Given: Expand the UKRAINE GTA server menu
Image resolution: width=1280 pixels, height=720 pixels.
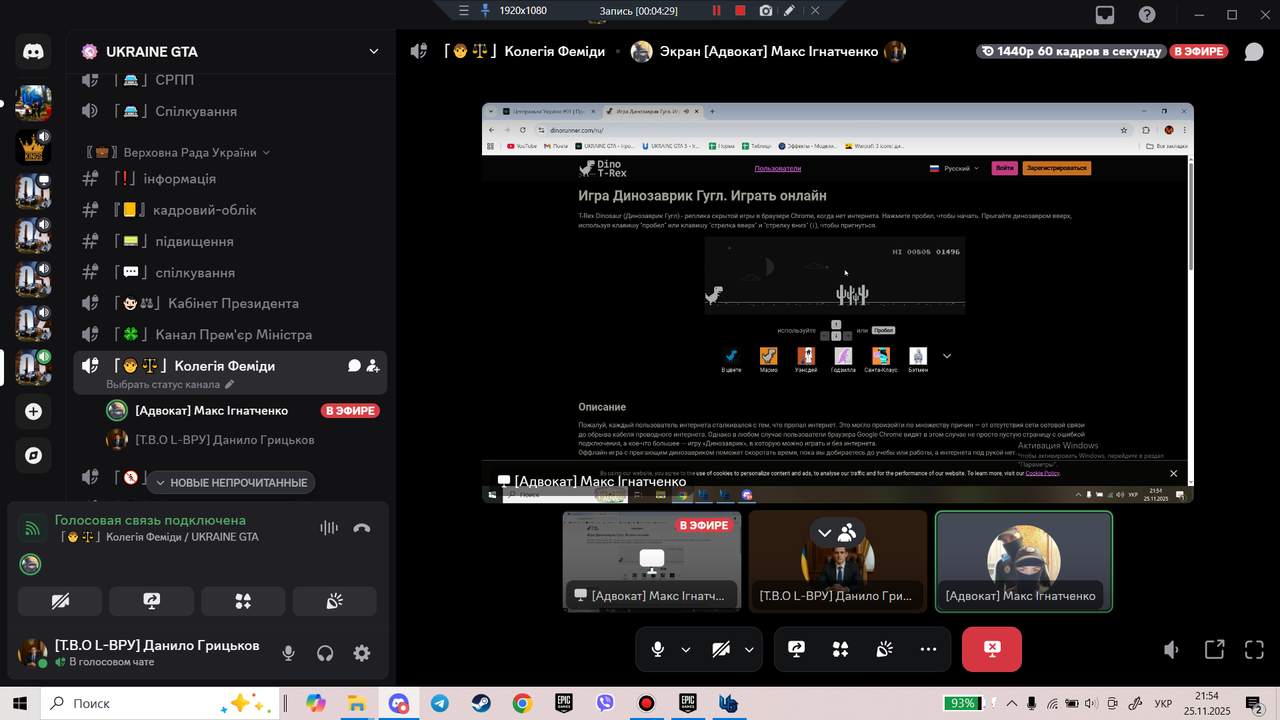Looking at the screenshot, I should pos(374,52).
